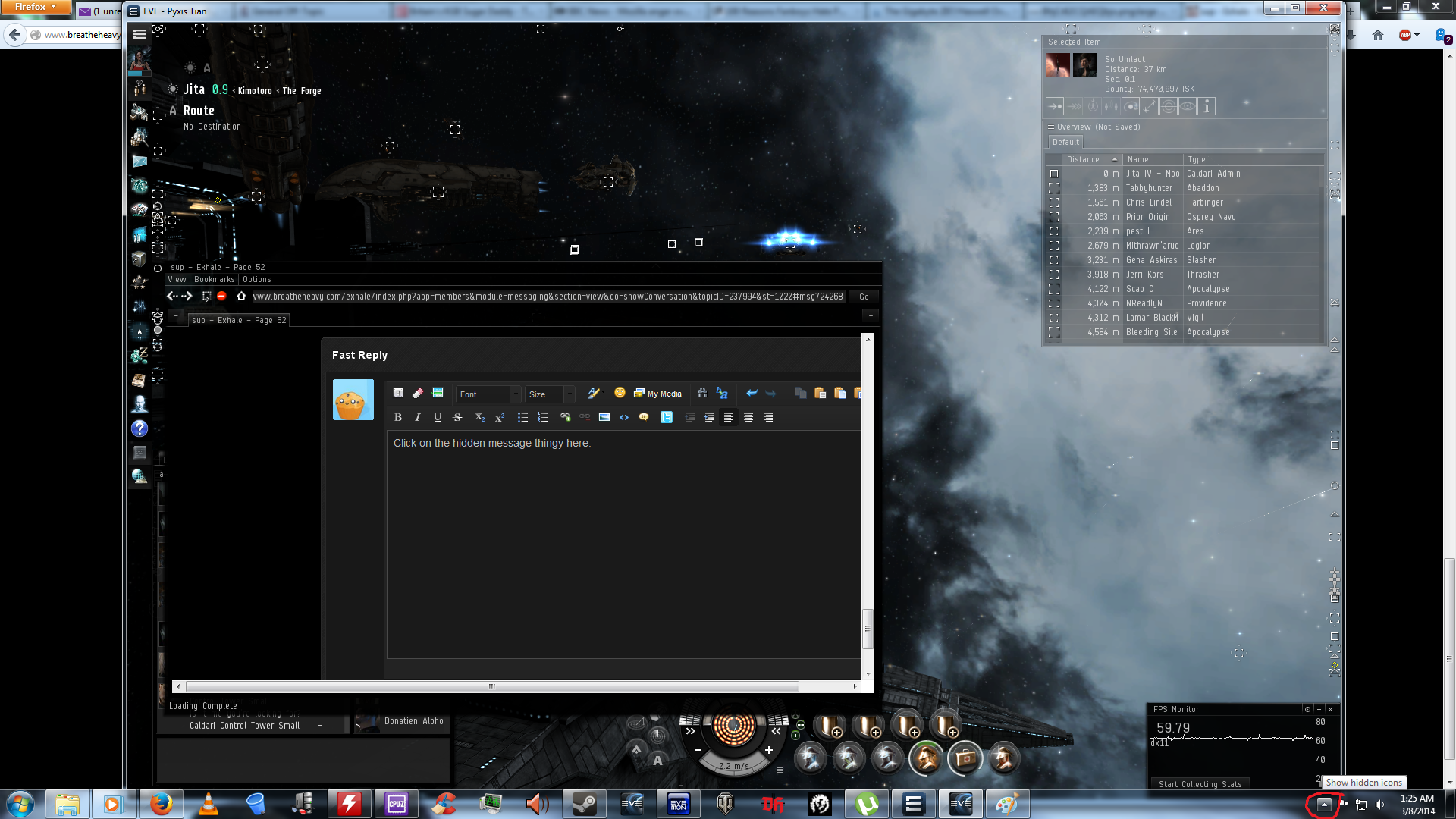Add a new in-game browser tab
Image resolution: width=1456 pixels, height=819 pixels.
(871, 315)
